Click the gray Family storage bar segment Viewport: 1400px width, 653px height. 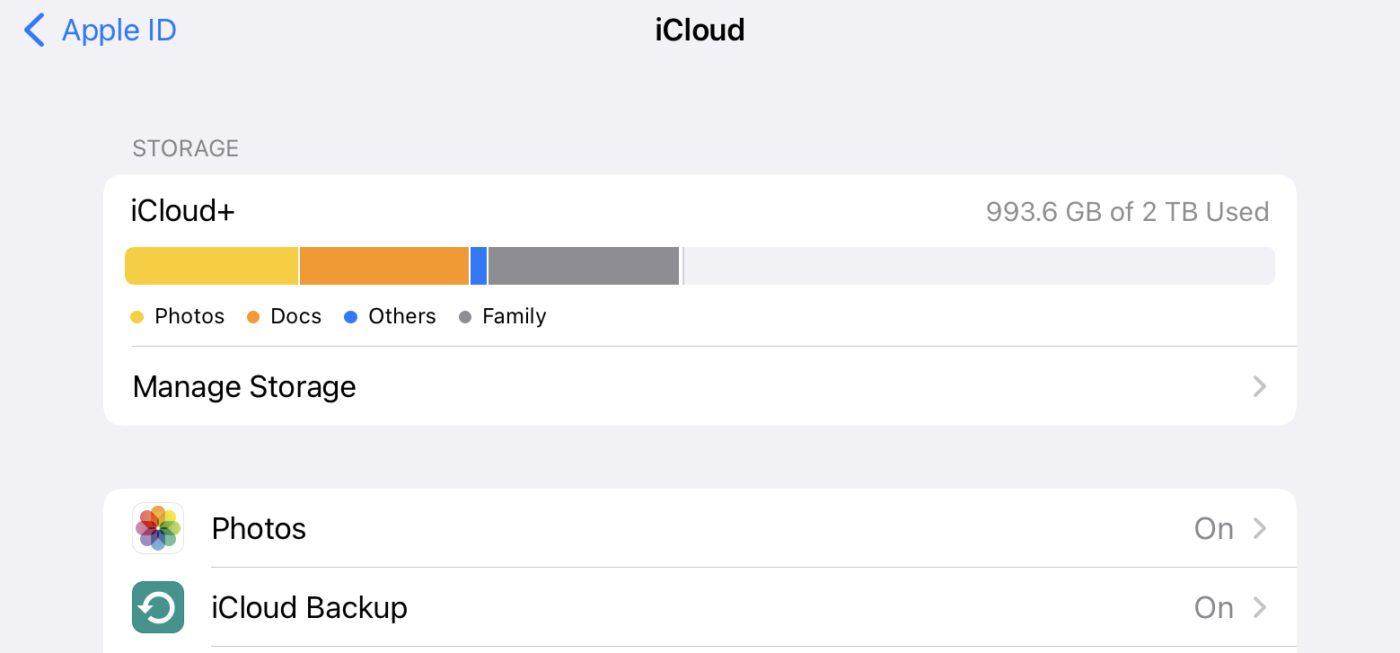click(x=584, y=266)
